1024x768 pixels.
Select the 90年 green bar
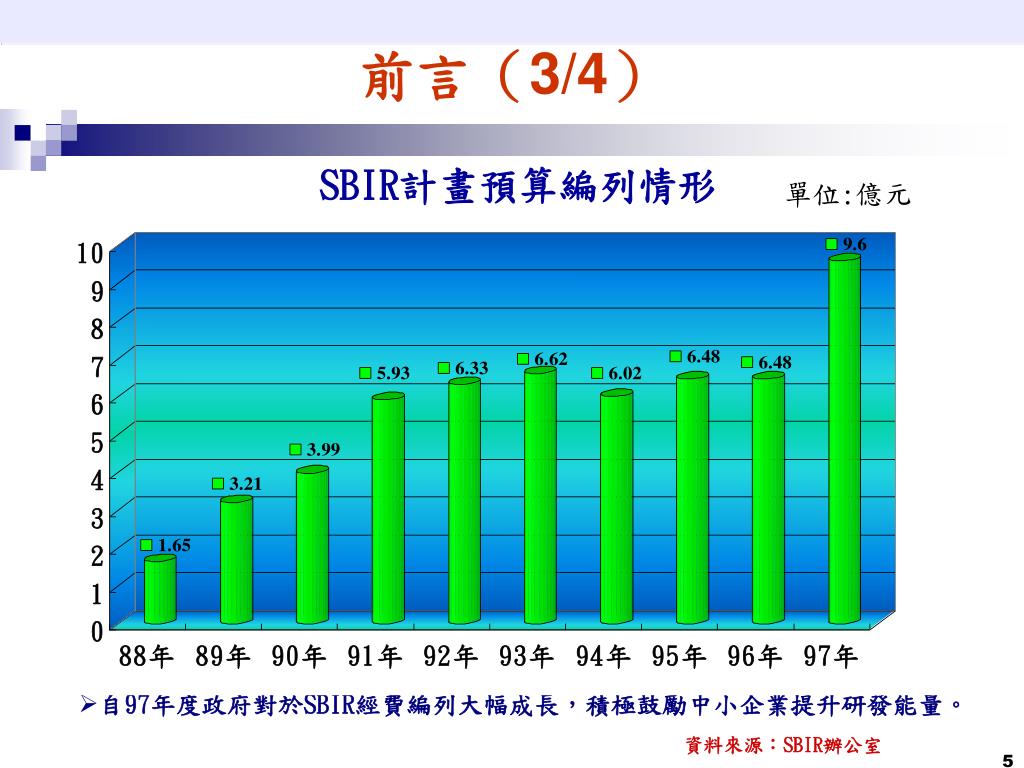pyautogui.click(x=312, y=545)
